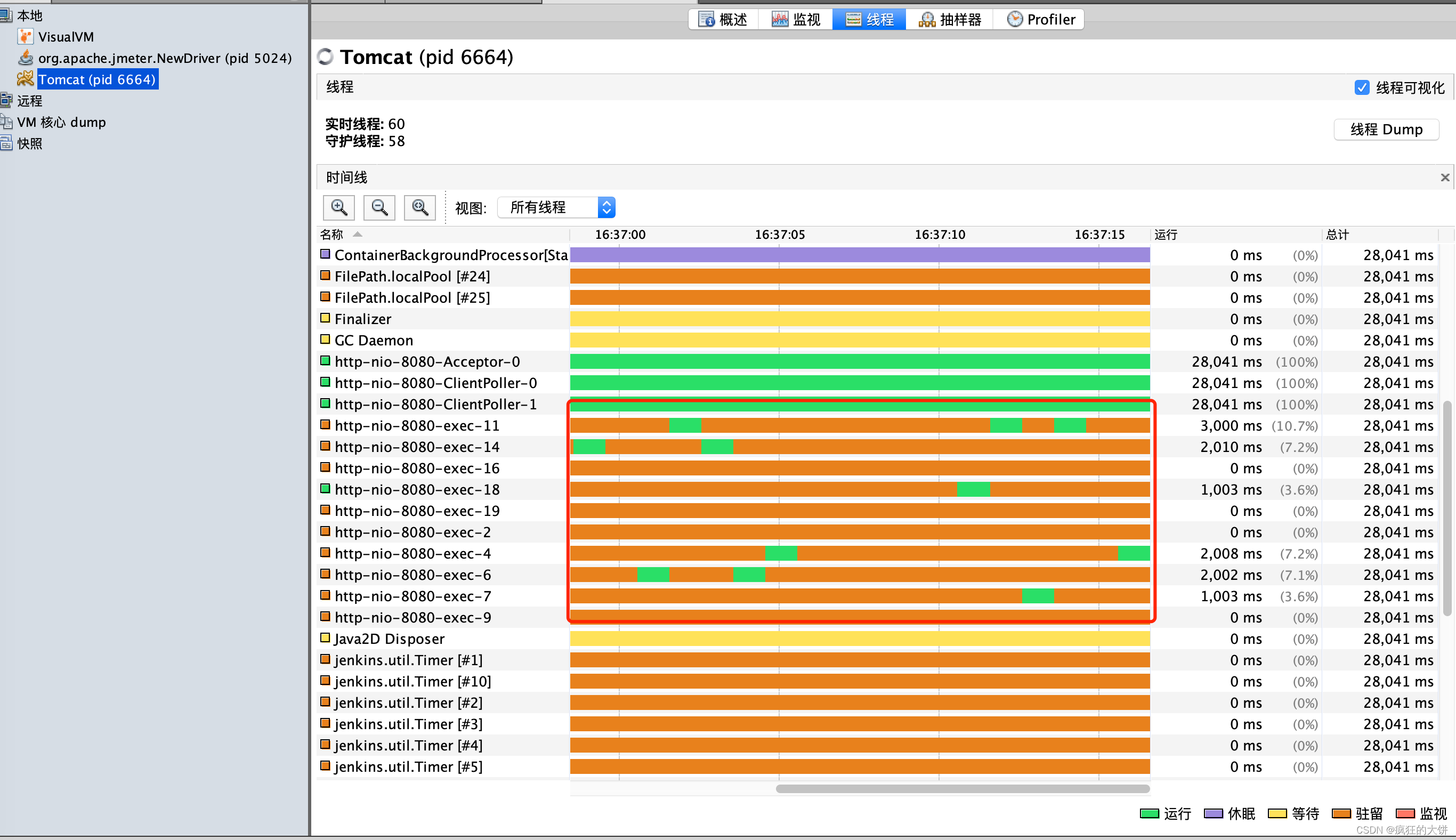The image size is (1456, 840).
Task: Click the zoom out timeline icon
Action: [379, 208]
